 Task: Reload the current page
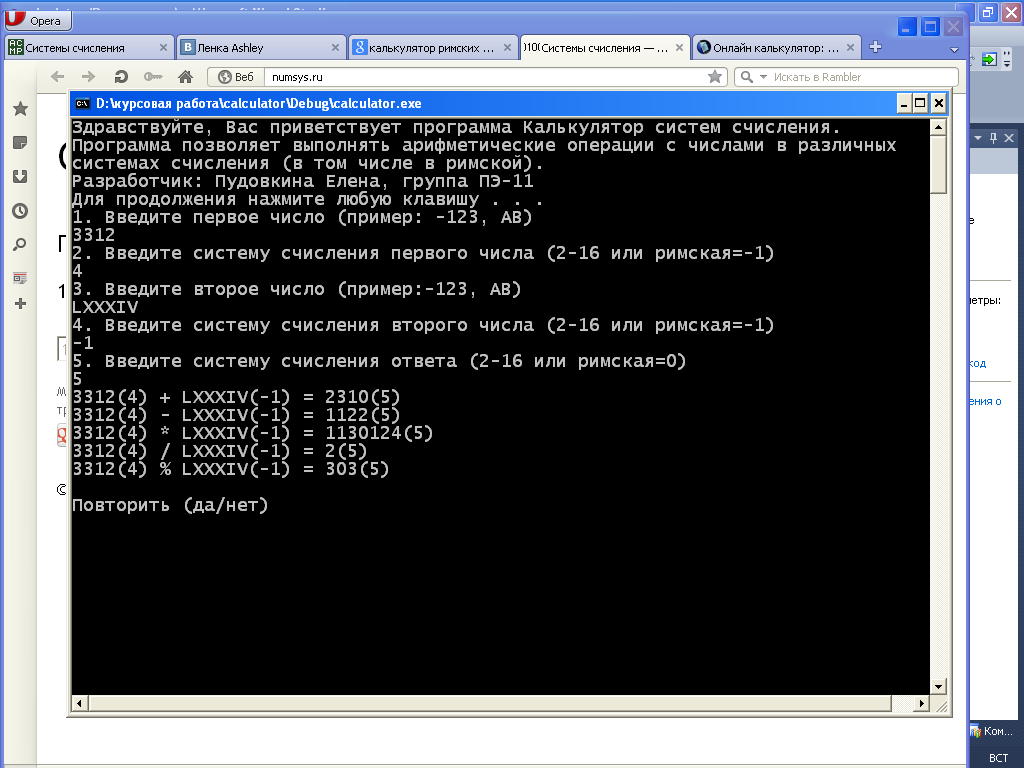(121, 77)
